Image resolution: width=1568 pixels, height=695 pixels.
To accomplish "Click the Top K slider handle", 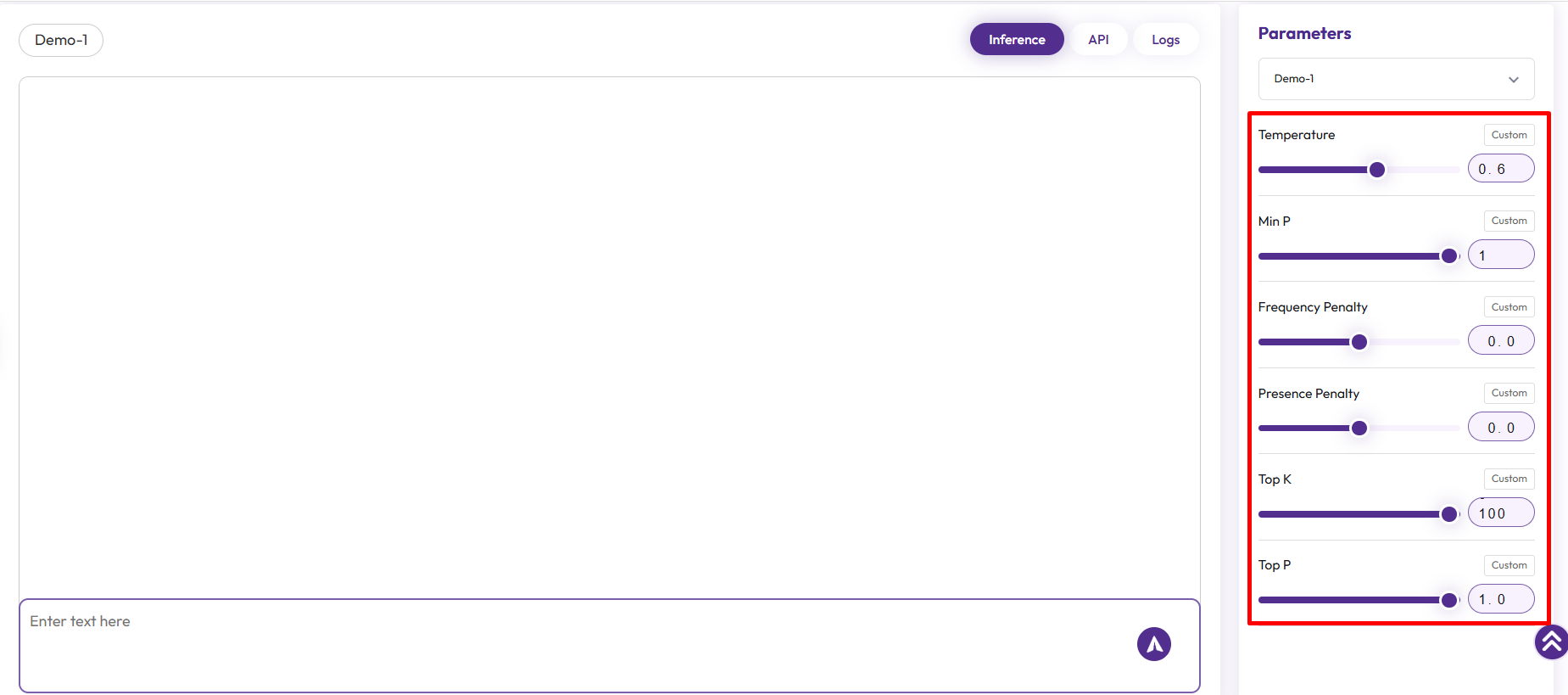I will click(1449, 513).
